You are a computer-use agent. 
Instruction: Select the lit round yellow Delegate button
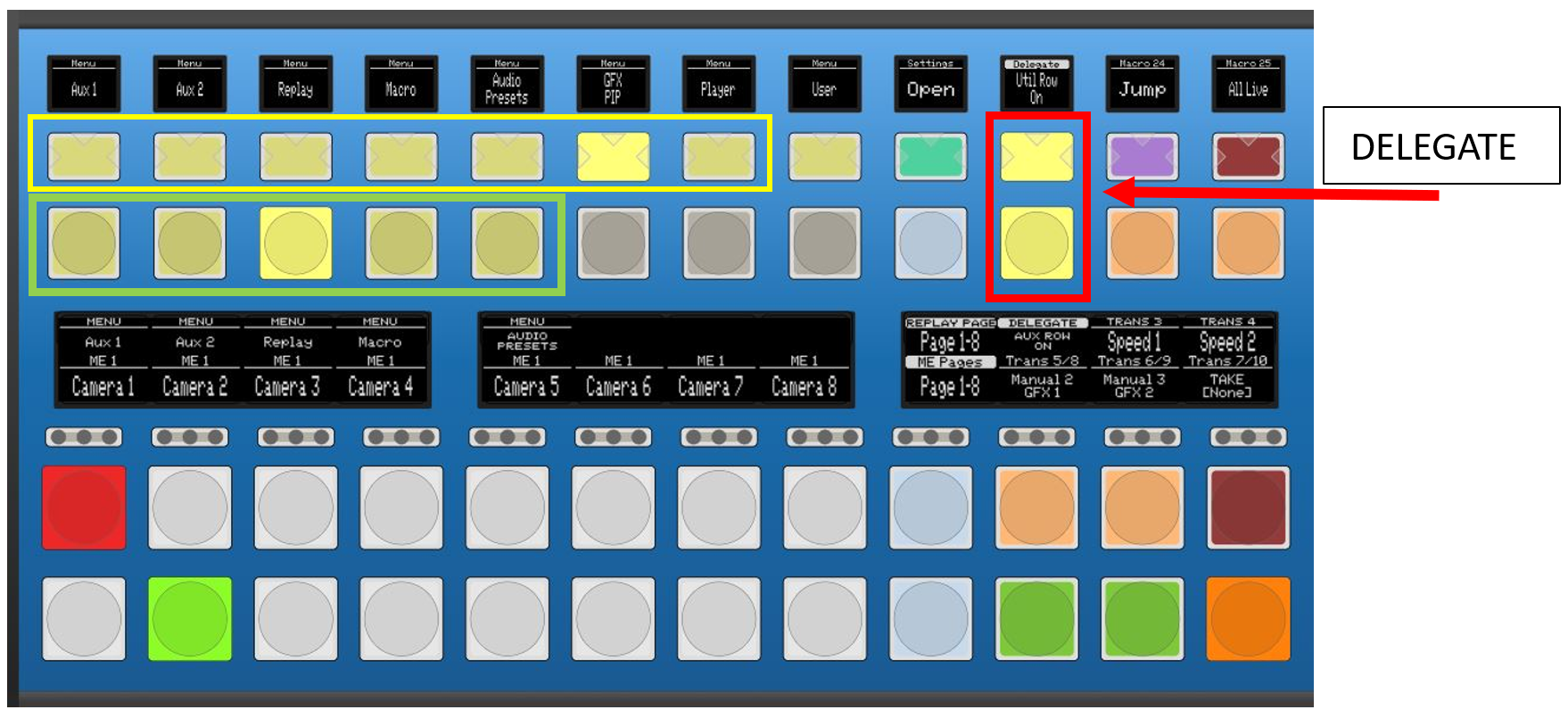point(1036,243)
